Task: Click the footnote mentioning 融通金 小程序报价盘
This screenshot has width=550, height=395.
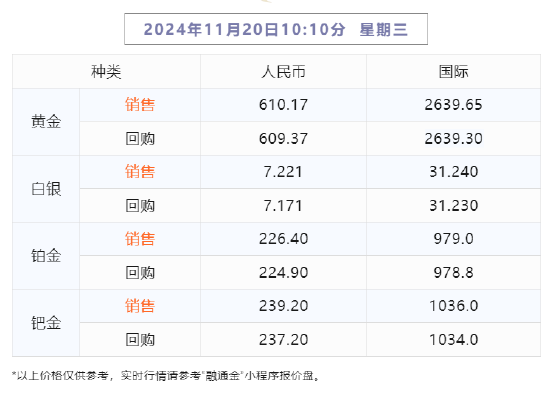Action: [x=166, y=376]
